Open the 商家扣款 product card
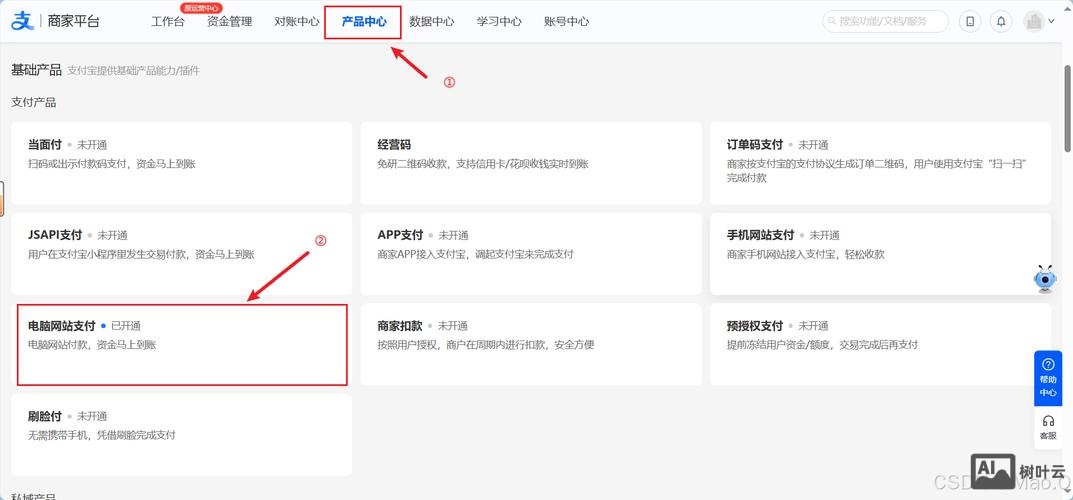The image size is (1073, 500). (531, 345)
